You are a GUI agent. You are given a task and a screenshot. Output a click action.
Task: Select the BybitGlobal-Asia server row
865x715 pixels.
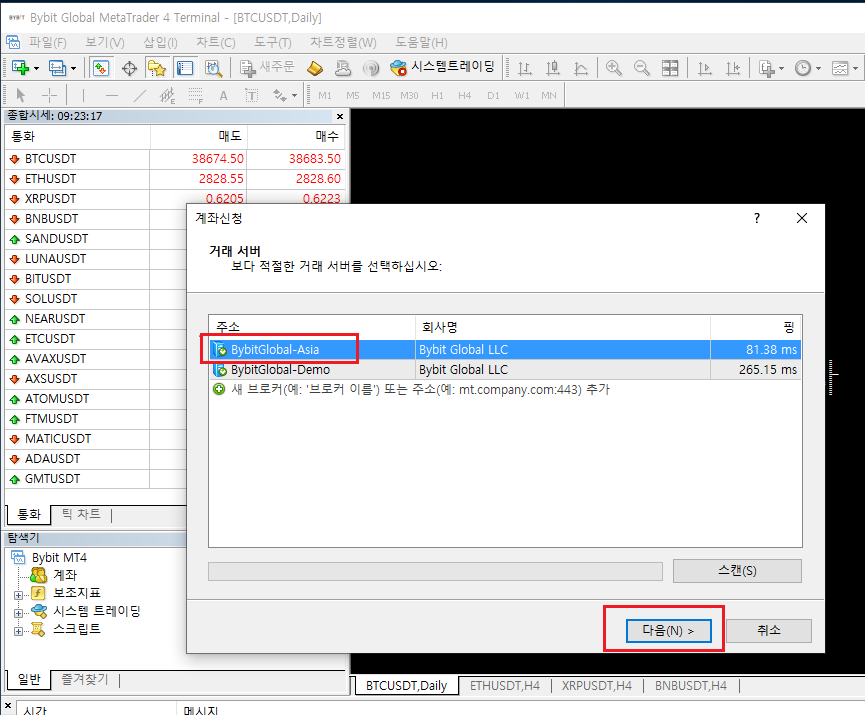tap(505, 350)
